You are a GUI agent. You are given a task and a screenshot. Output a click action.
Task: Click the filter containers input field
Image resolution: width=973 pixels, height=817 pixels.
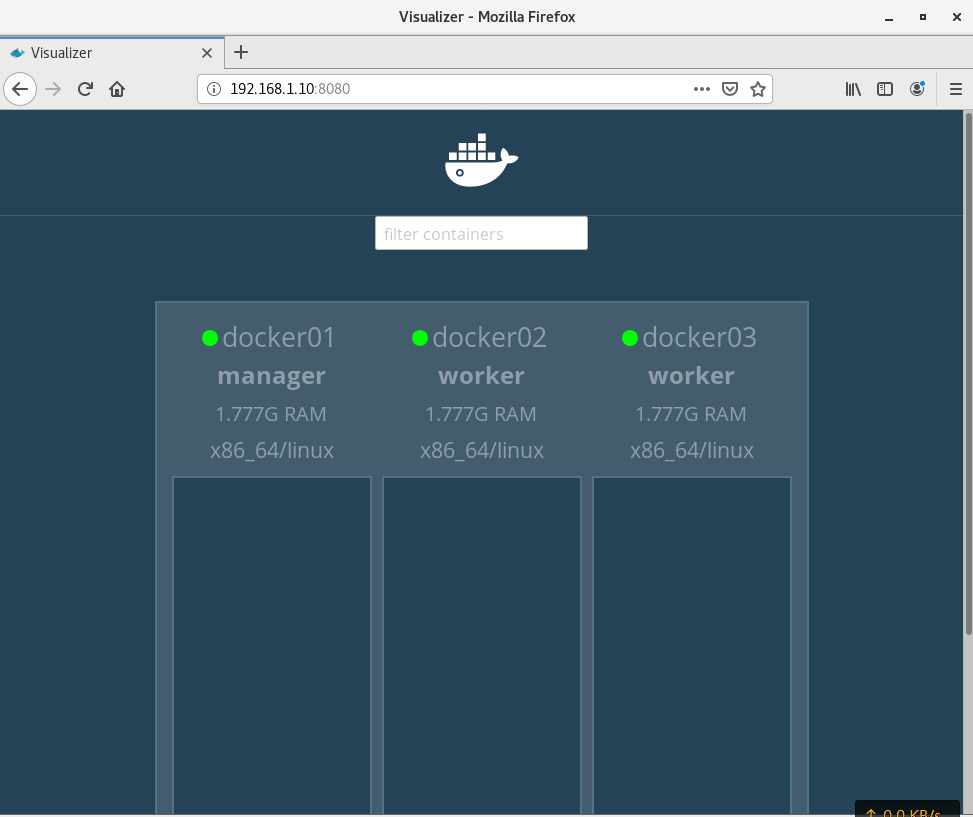(482, 233)
